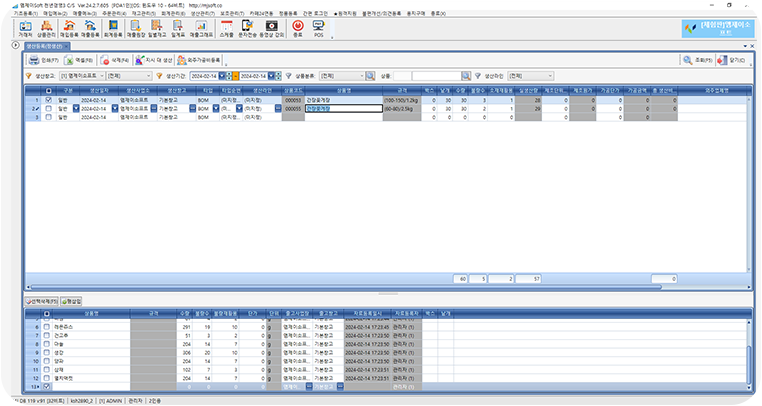Open the 문자전송 phone icon

(x=247, y=29)
